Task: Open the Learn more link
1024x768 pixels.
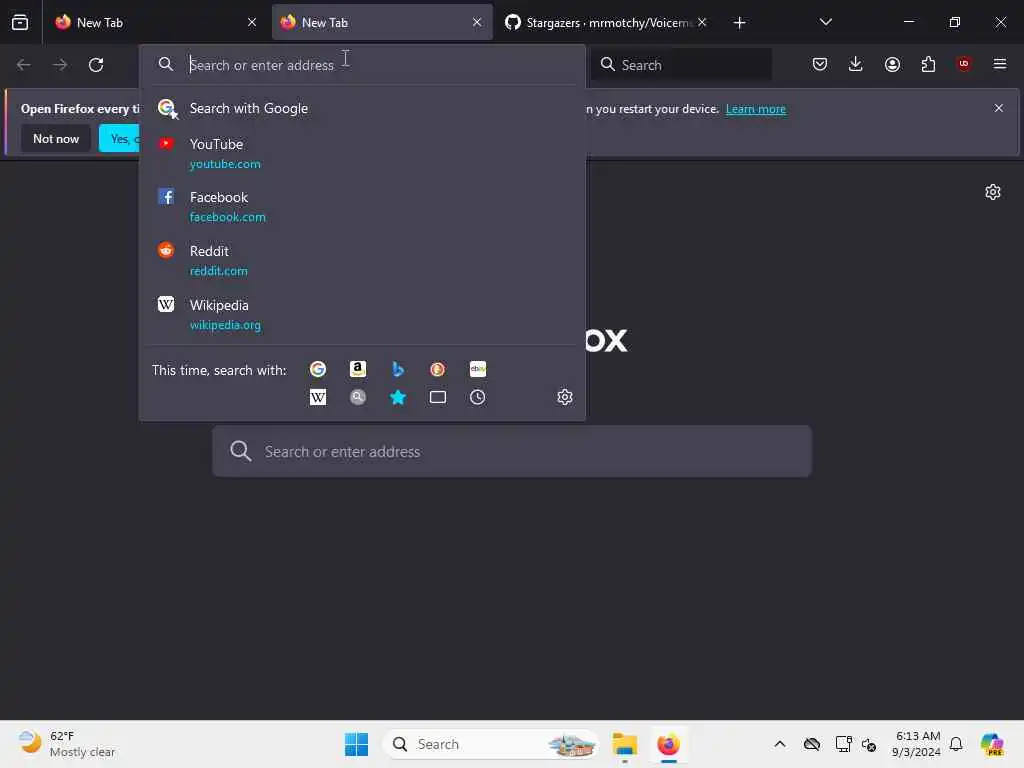Action: point(756,109)
